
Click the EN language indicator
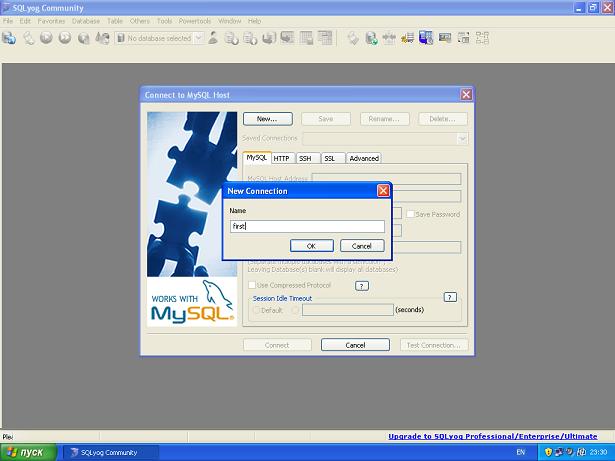tap(520, 452)
